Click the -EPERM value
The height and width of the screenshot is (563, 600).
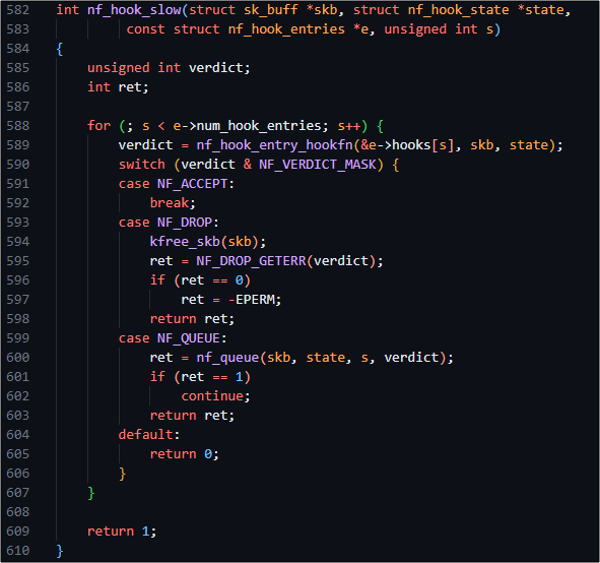pos(254,300)
